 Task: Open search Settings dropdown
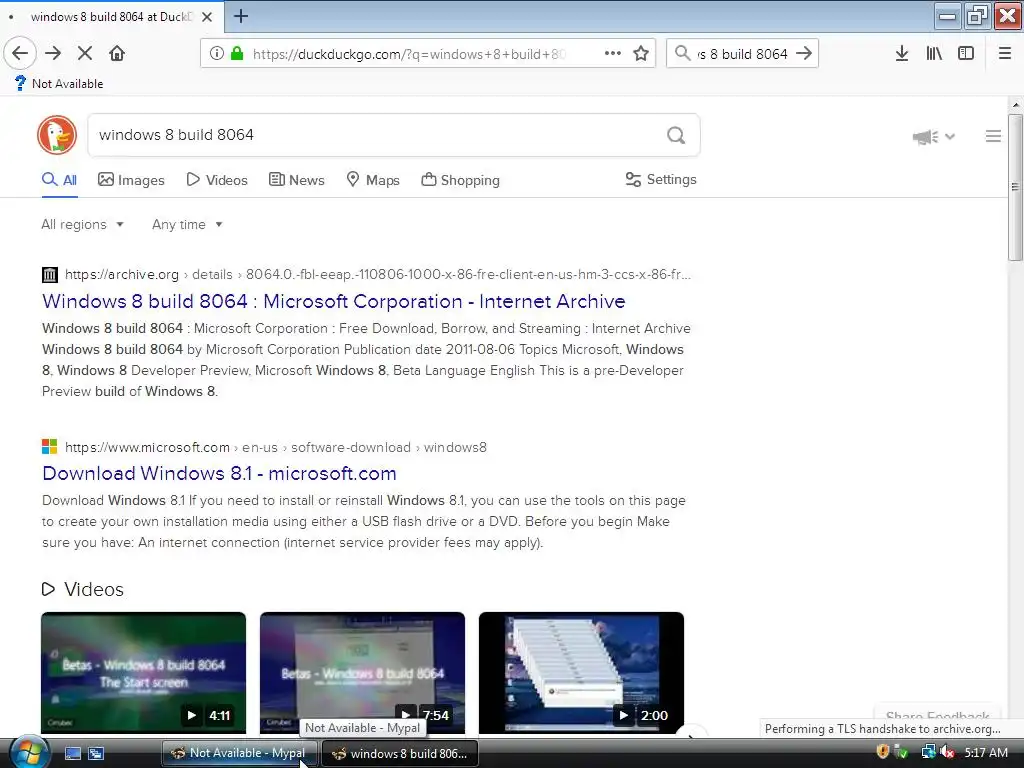[661, 180]
